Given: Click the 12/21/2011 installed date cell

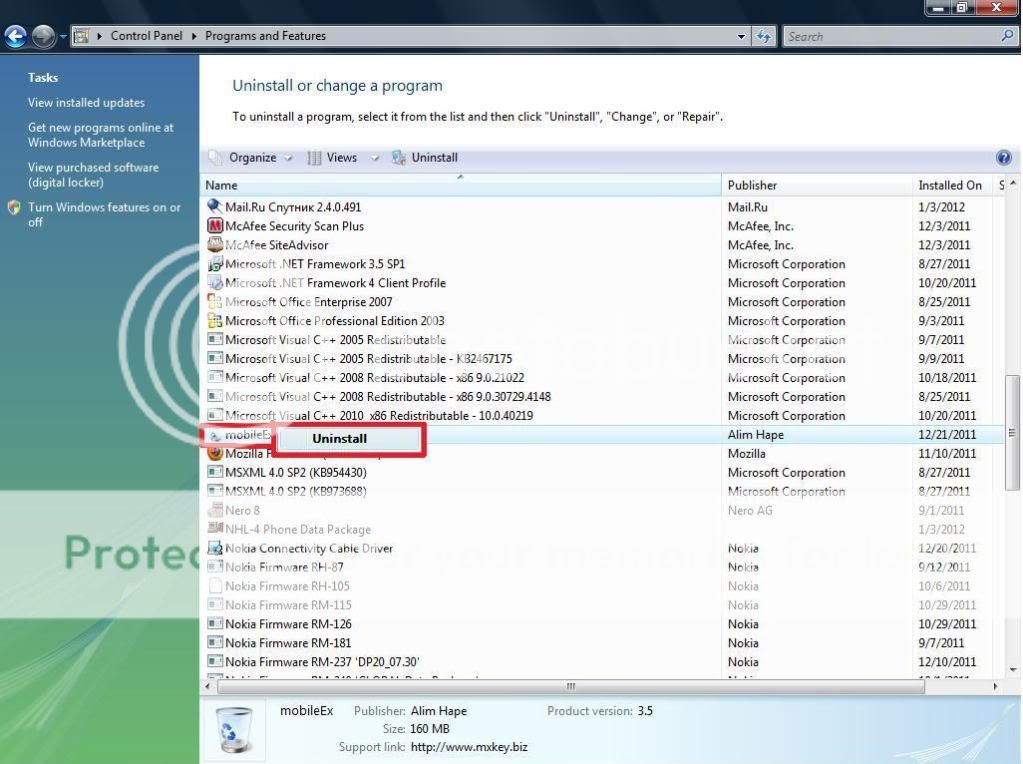Looking at the screenshot, I should point(947,435).
